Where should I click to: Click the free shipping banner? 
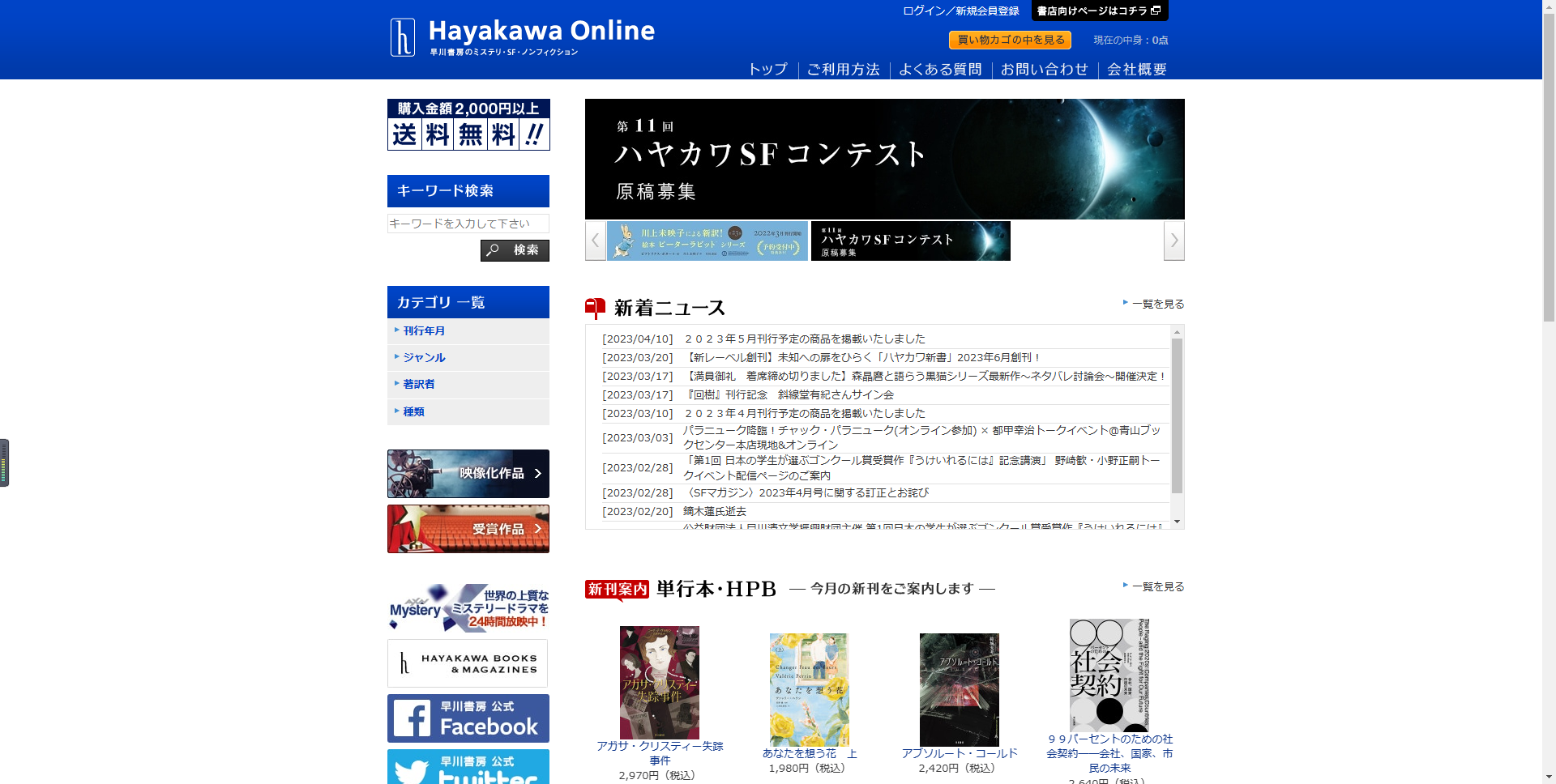click(x=468, y=125)
